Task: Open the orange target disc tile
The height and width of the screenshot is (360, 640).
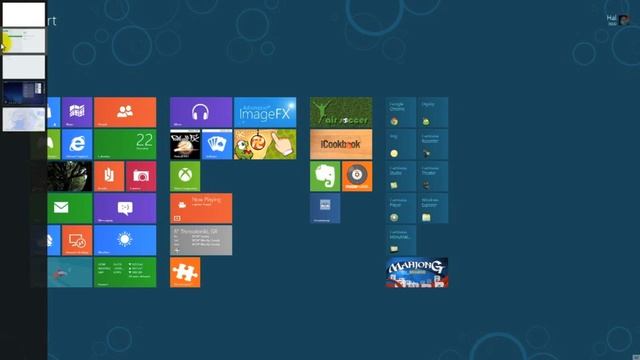Action: pyautogui.click(x=357, y=176)
